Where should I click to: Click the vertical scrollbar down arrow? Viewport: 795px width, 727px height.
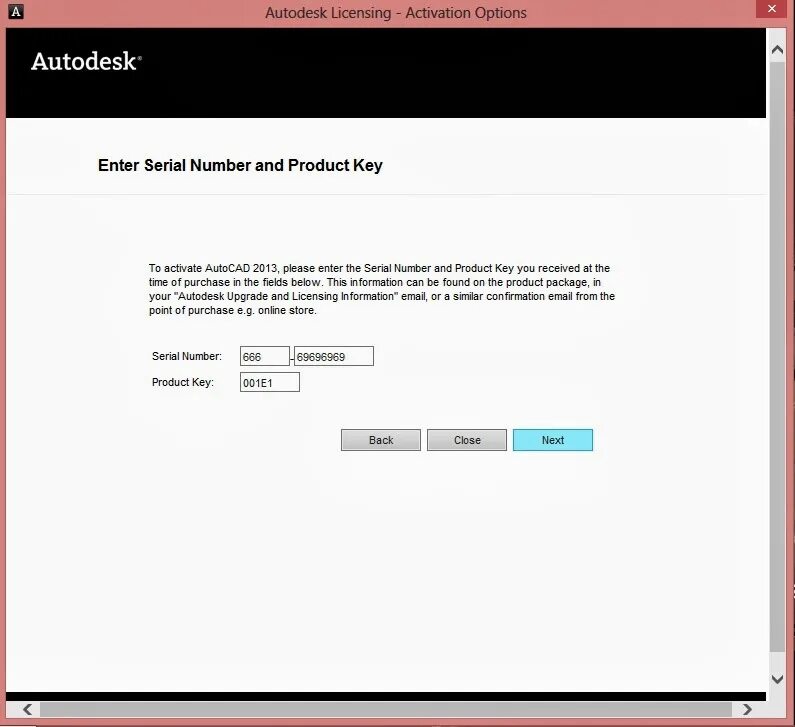click(x=777, y=679)
